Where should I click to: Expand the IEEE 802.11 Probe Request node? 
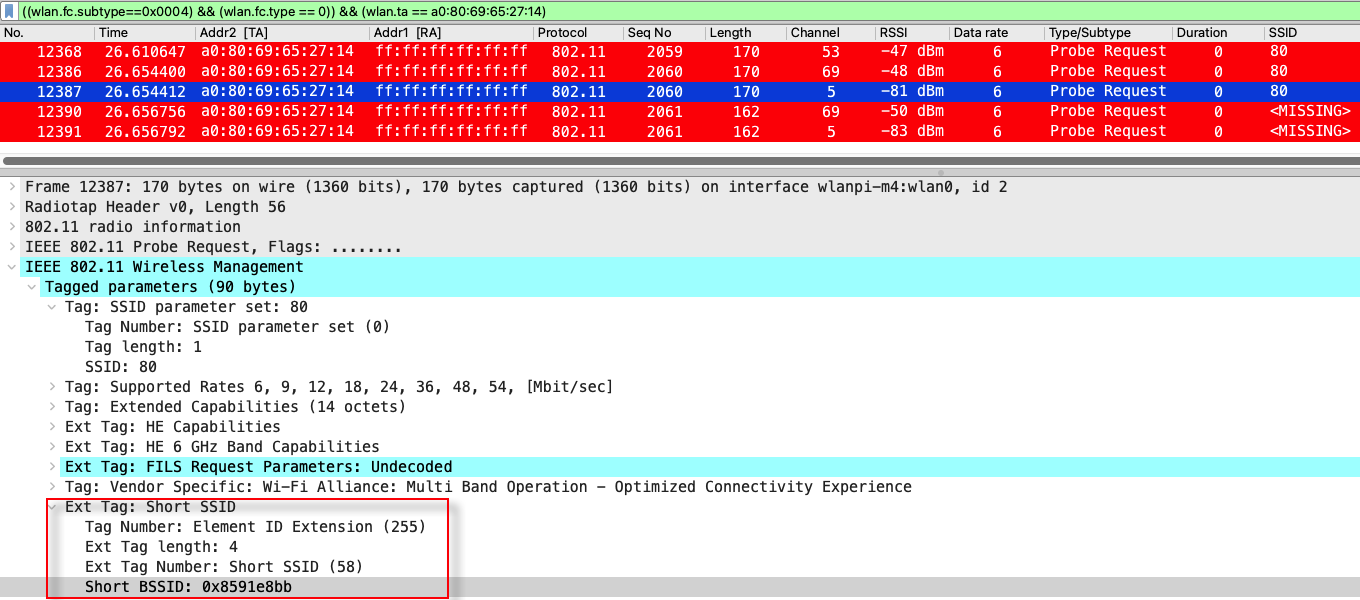pos(11,247)
